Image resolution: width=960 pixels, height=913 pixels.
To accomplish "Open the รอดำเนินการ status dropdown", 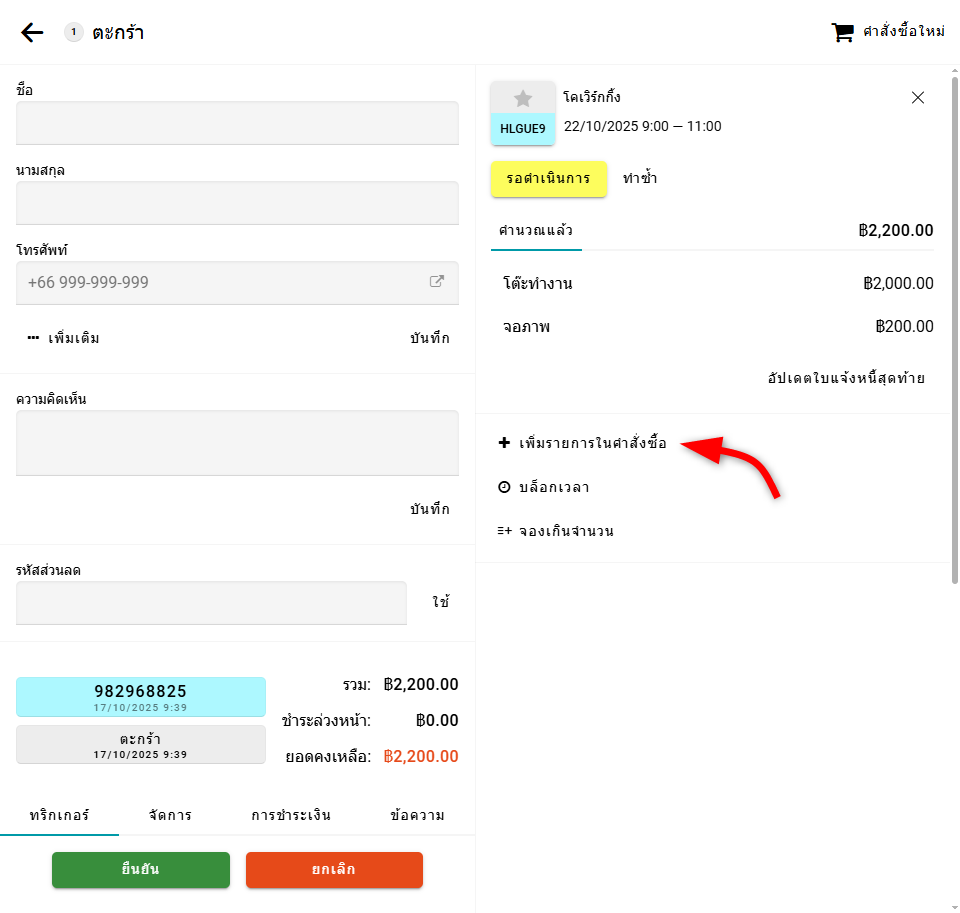I will (x=549, y=179).
